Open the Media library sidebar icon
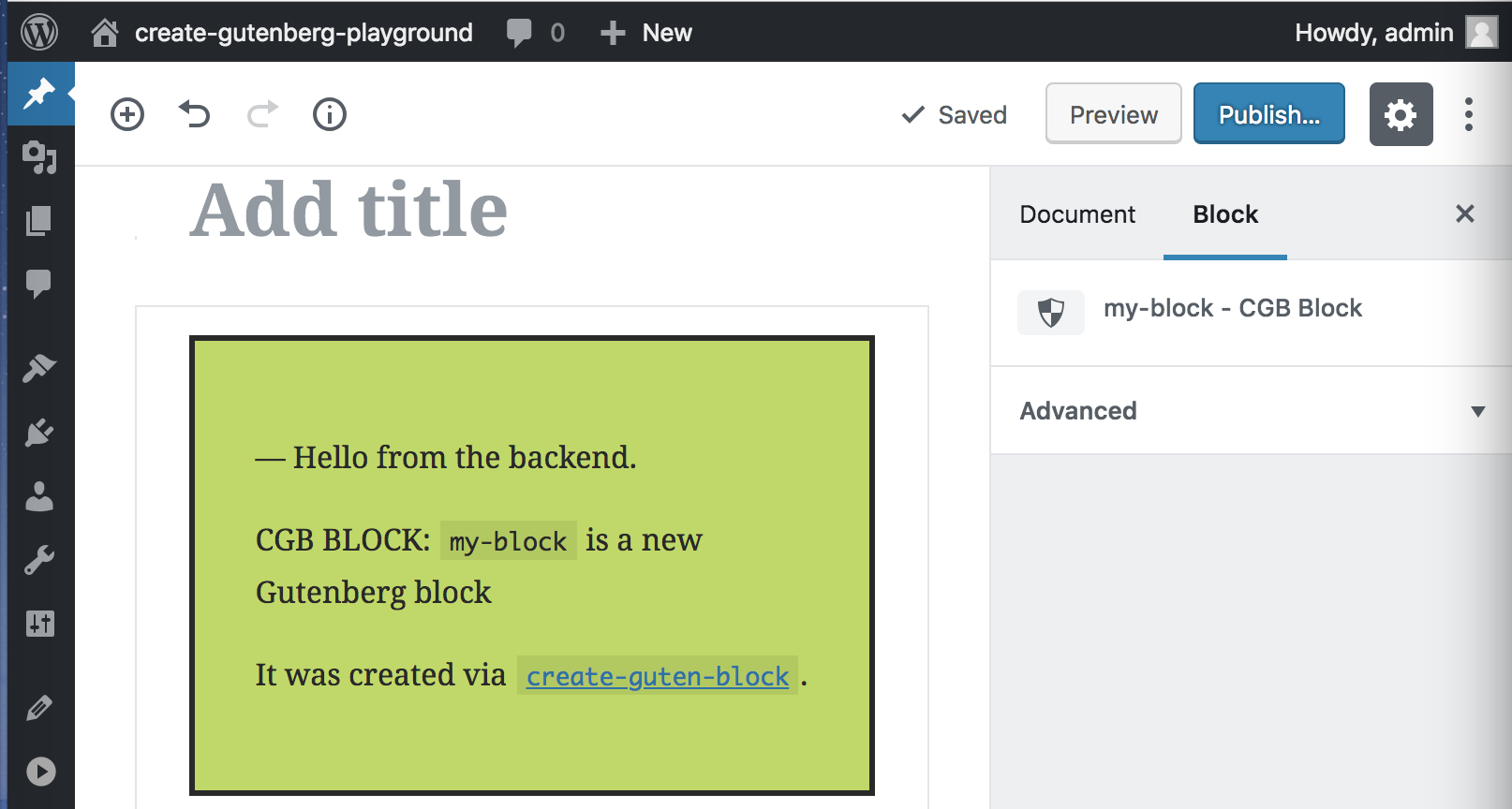 tap(39, 156)
